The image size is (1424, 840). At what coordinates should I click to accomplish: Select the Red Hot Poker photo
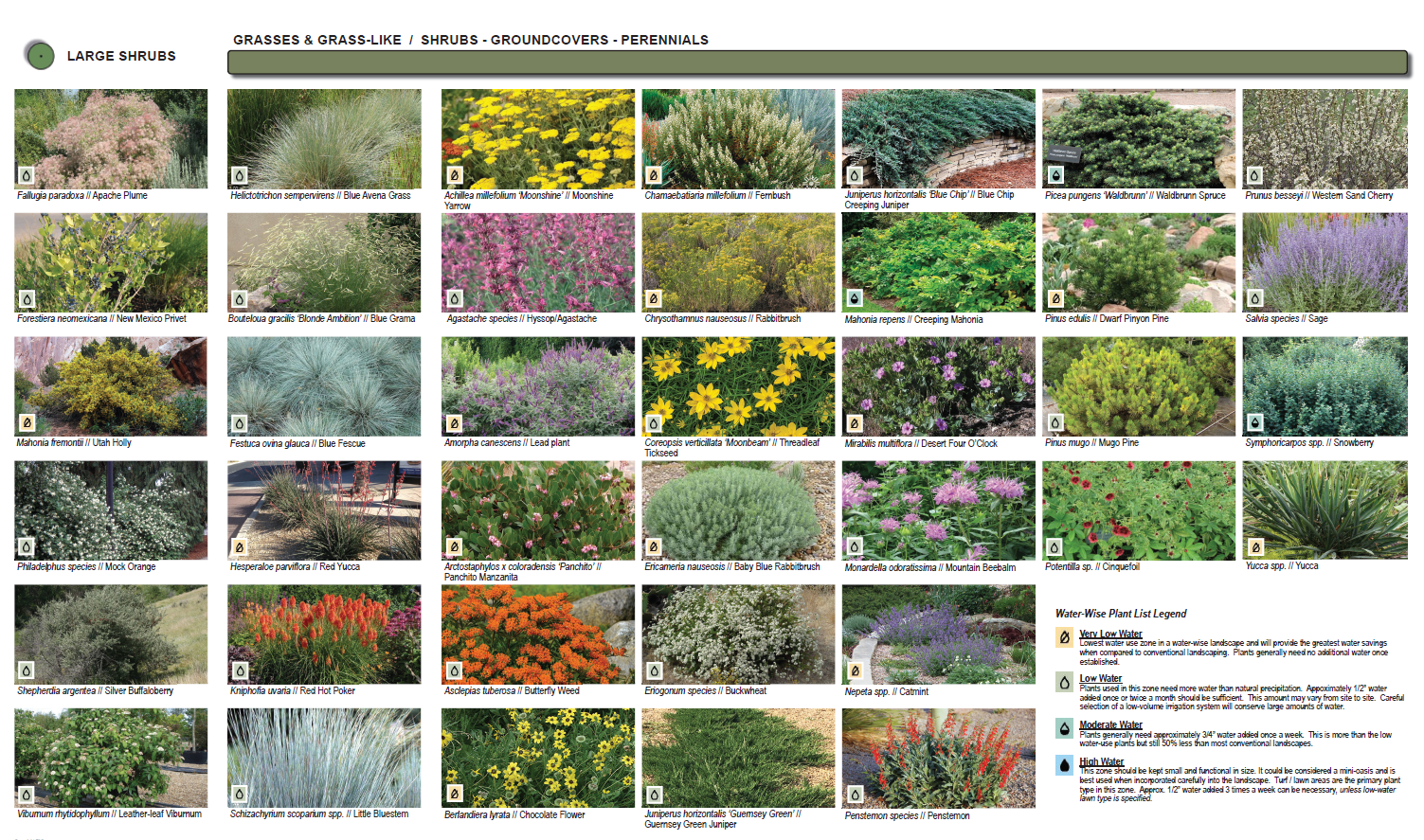[x=324, y=634]
